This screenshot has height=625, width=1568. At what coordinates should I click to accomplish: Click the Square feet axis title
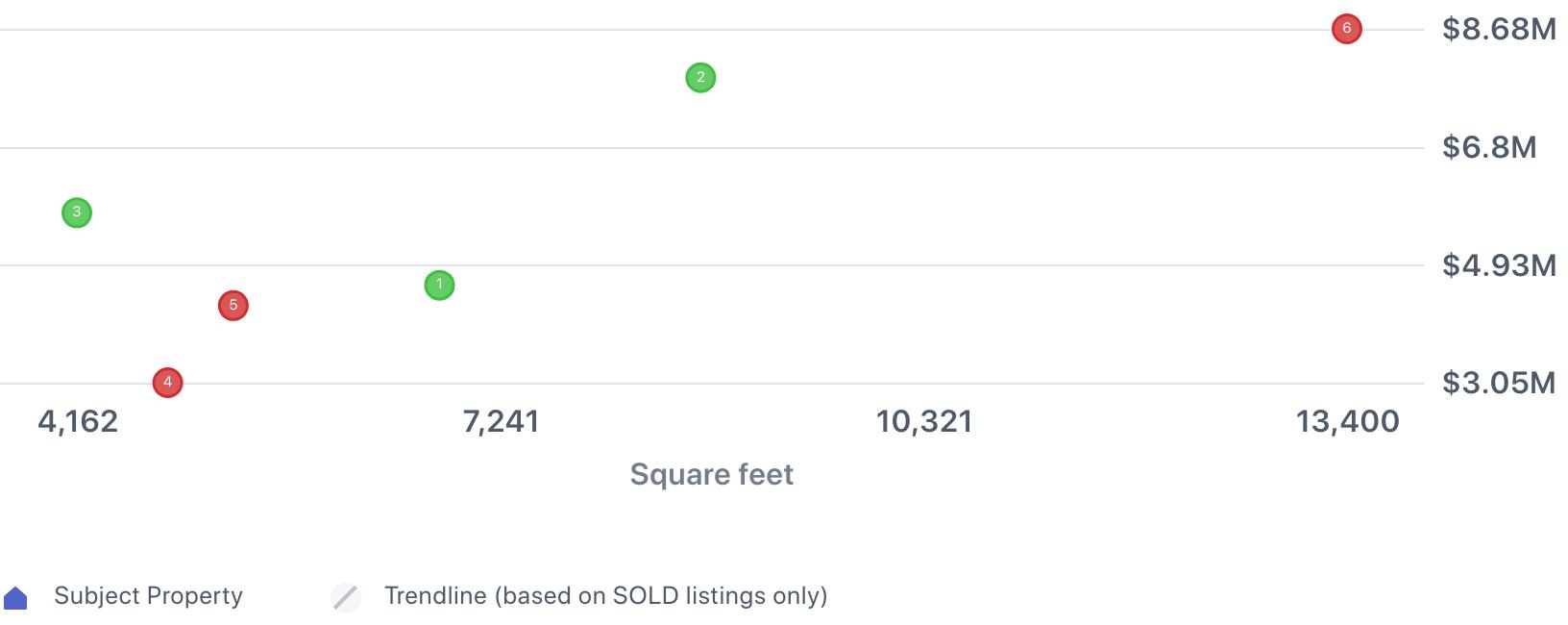(x=711, y=474)
